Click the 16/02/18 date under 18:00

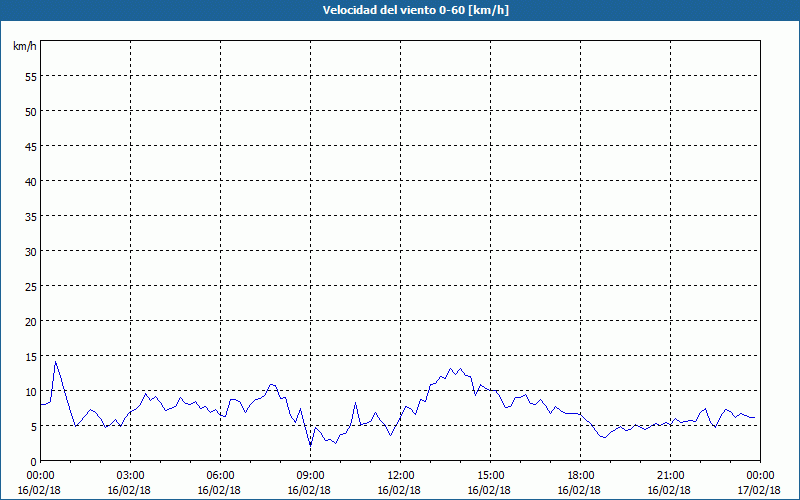click(x=579, y=490)
